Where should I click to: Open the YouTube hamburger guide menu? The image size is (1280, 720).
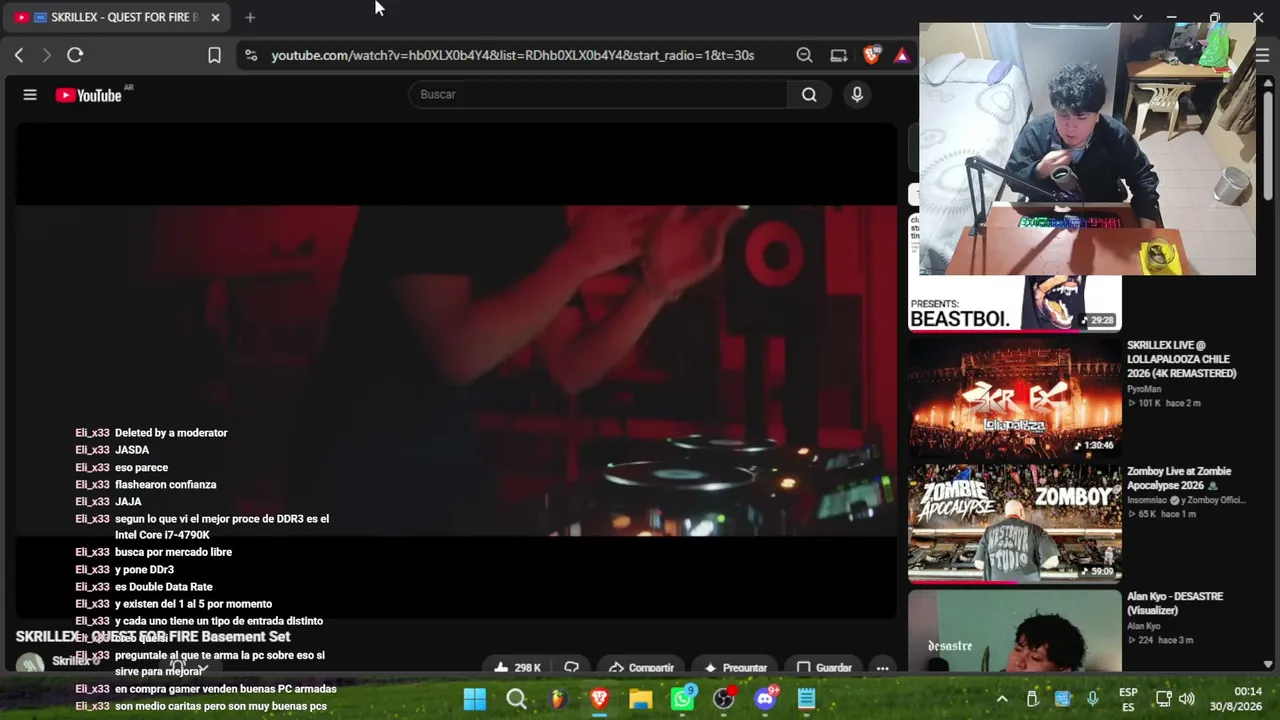[x=30, y=95]
